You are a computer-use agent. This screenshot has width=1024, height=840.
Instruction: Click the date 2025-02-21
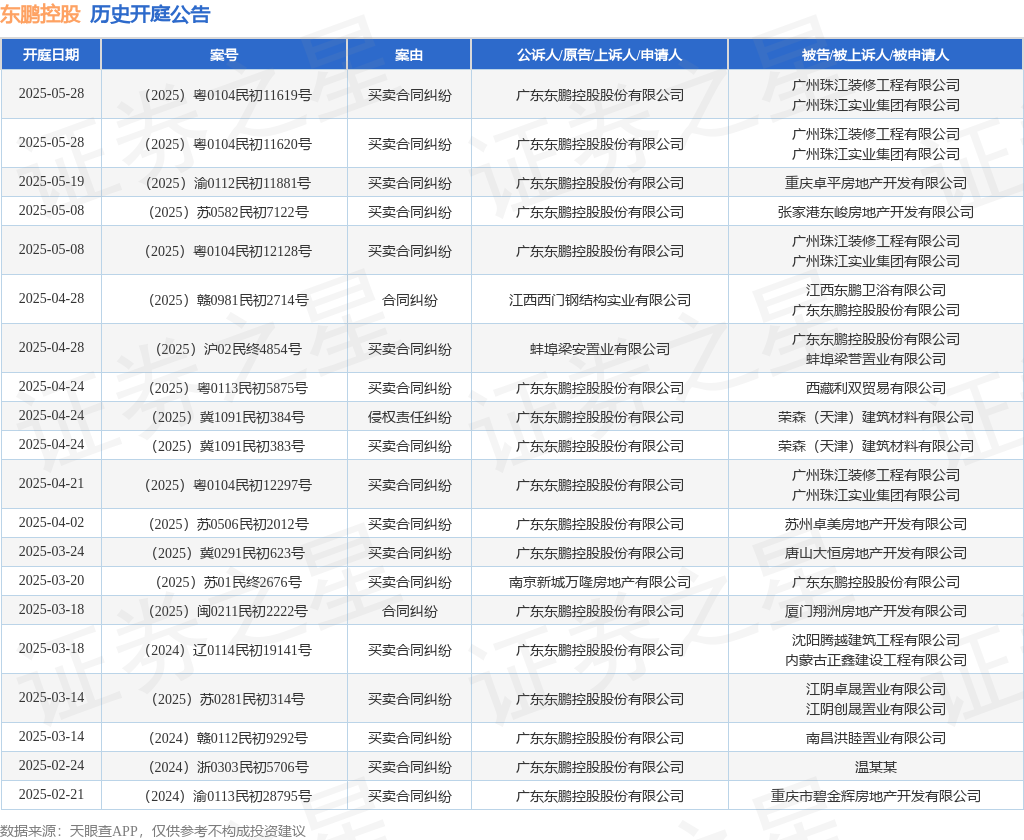51,794
